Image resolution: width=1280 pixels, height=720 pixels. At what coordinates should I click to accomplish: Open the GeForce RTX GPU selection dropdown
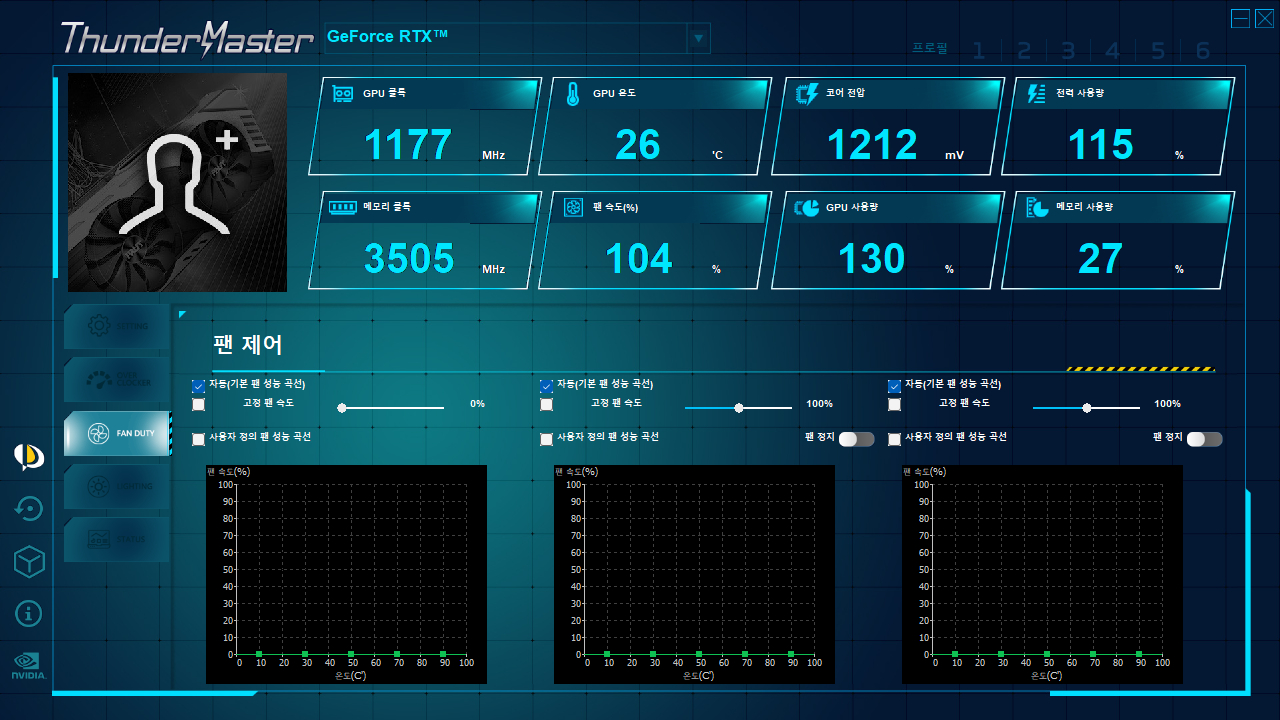pos(698,39)
